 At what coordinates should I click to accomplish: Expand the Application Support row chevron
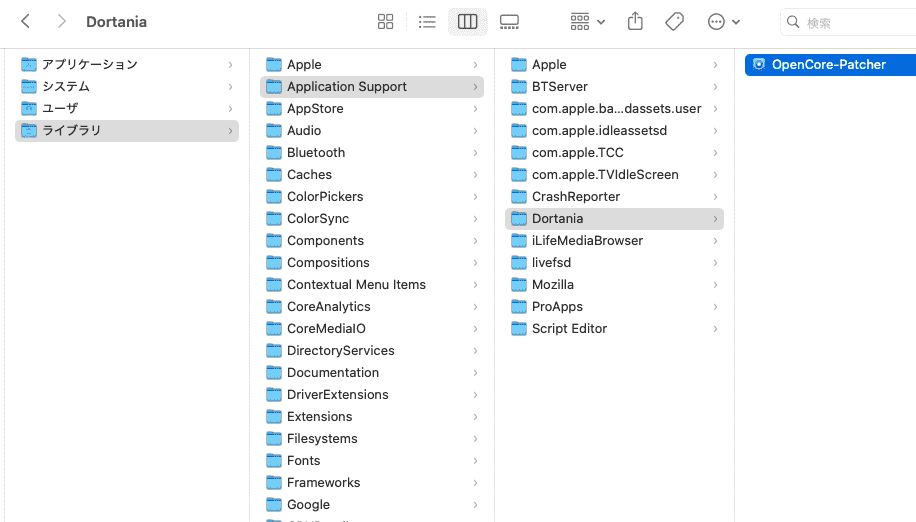coord(476,86)
